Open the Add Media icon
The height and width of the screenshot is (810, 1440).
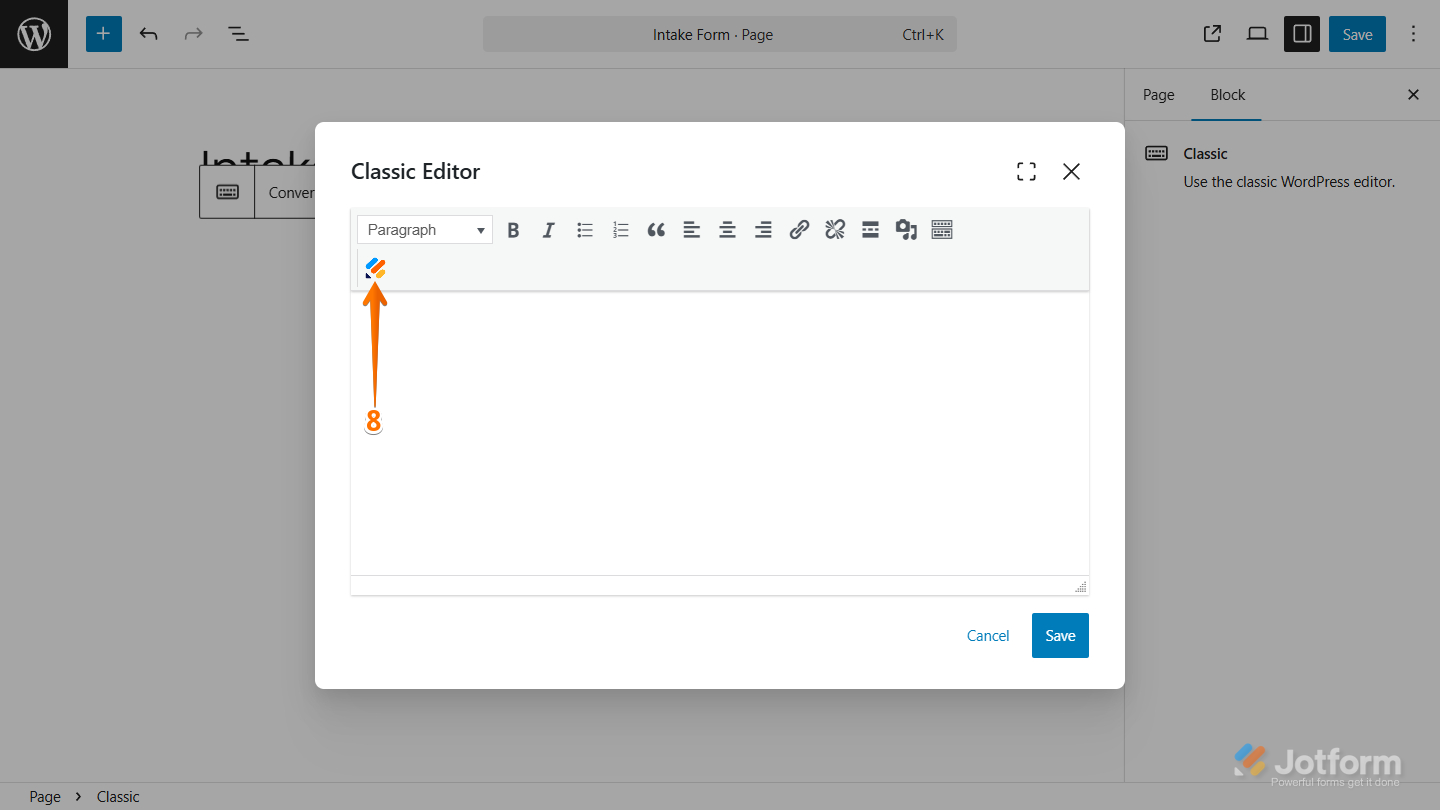tap(906, 229)
